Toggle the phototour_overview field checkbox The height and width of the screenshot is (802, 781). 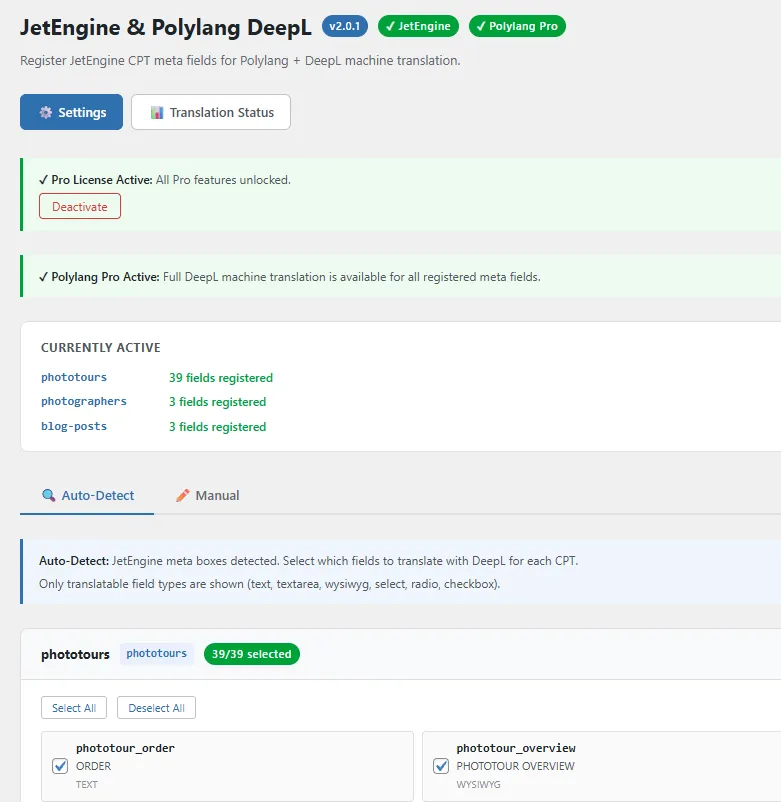click(441, 766)
